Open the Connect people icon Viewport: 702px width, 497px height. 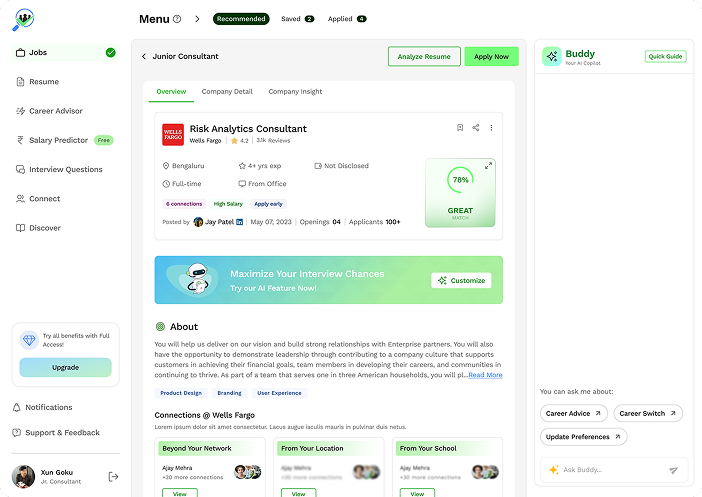pos(20,198)
